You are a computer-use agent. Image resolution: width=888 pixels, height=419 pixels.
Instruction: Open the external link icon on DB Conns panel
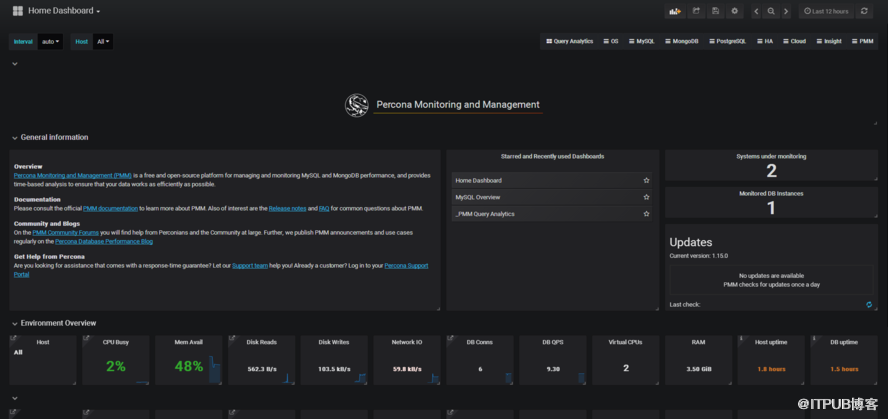pos(451,339)
